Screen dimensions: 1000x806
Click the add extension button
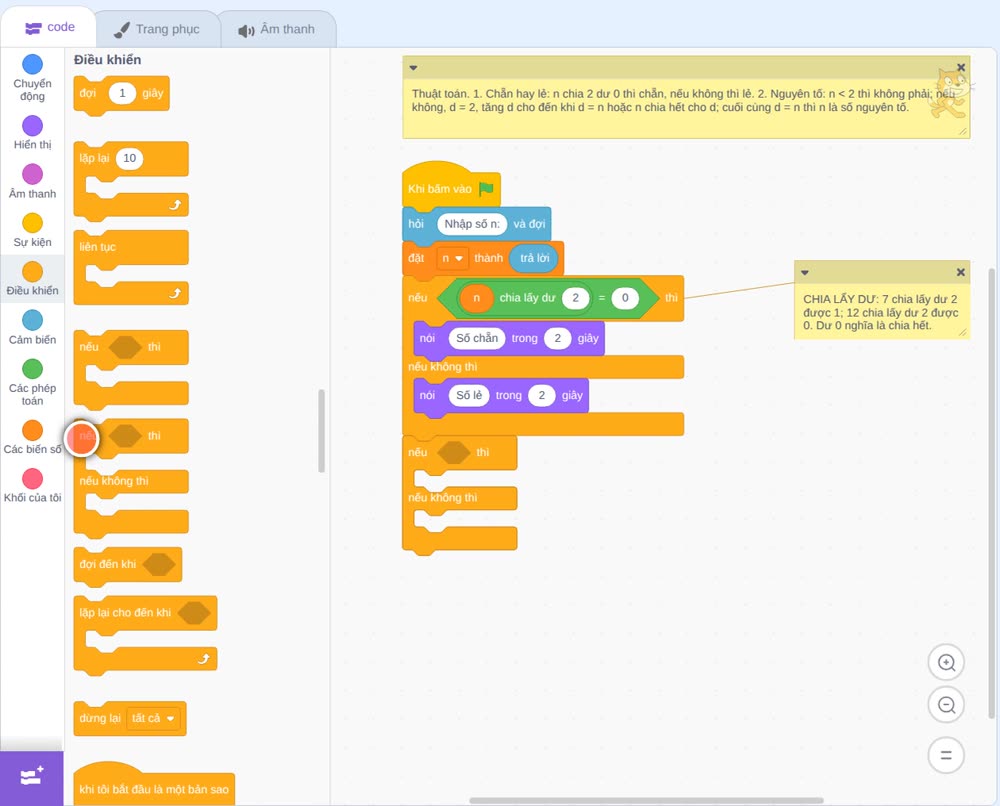tap(31, 777)
